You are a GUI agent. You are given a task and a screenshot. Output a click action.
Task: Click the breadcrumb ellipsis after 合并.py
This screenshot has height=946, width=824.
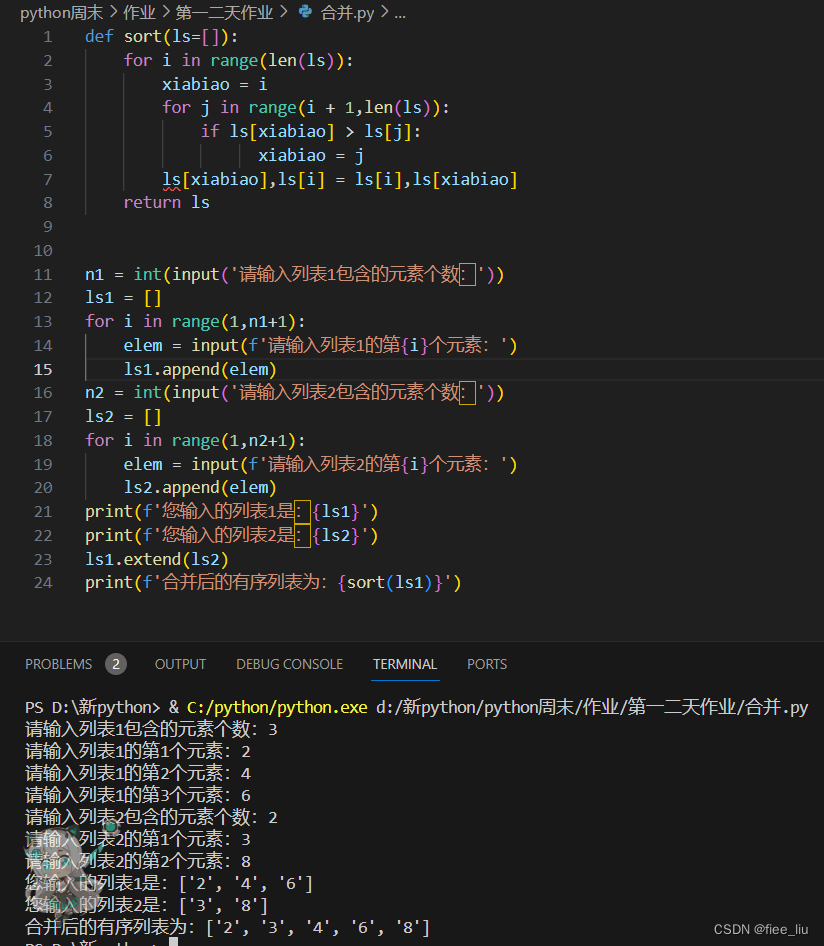coord(400,13)
